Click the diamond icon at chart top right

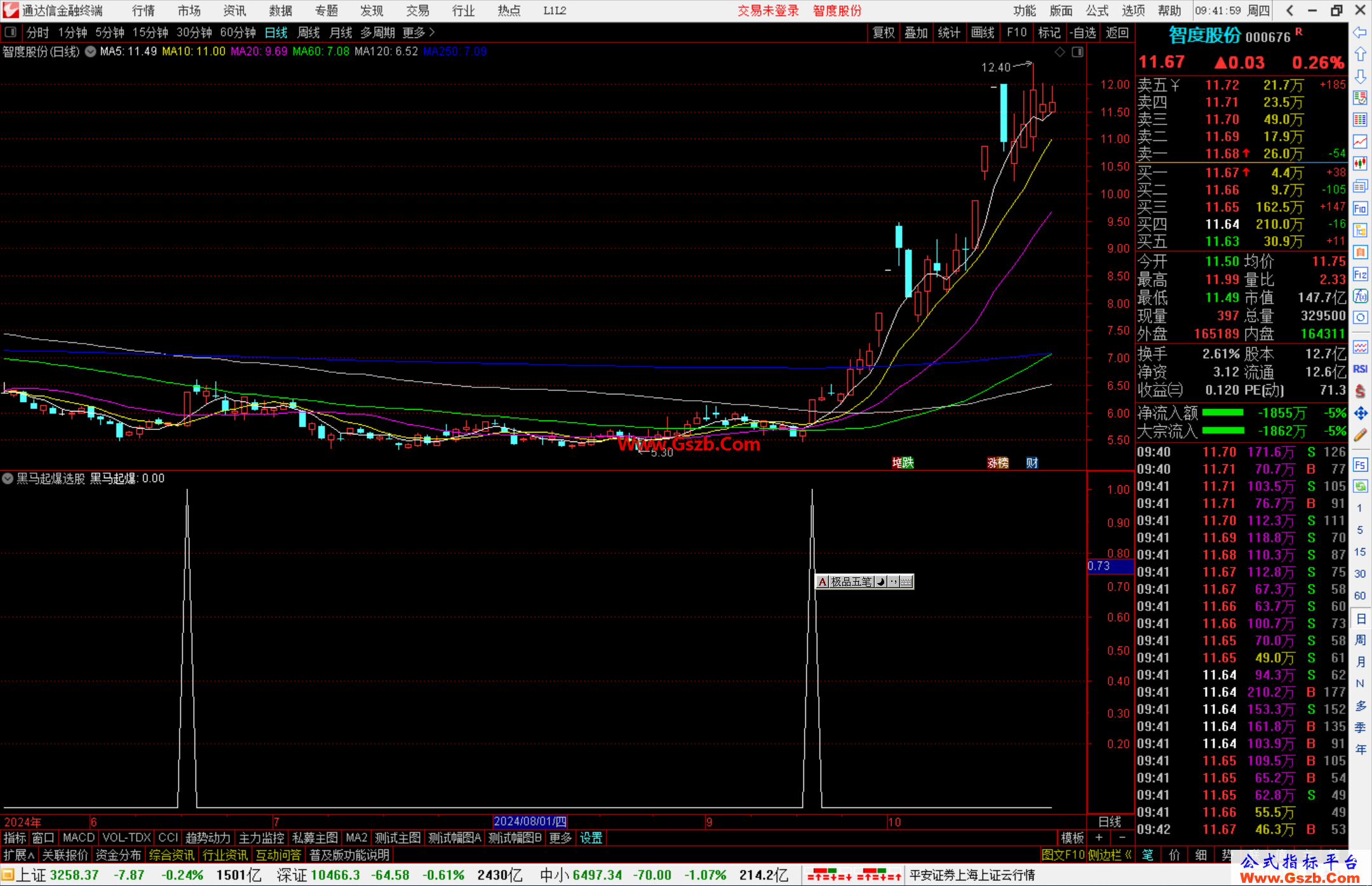click(x=1059, y=52)
